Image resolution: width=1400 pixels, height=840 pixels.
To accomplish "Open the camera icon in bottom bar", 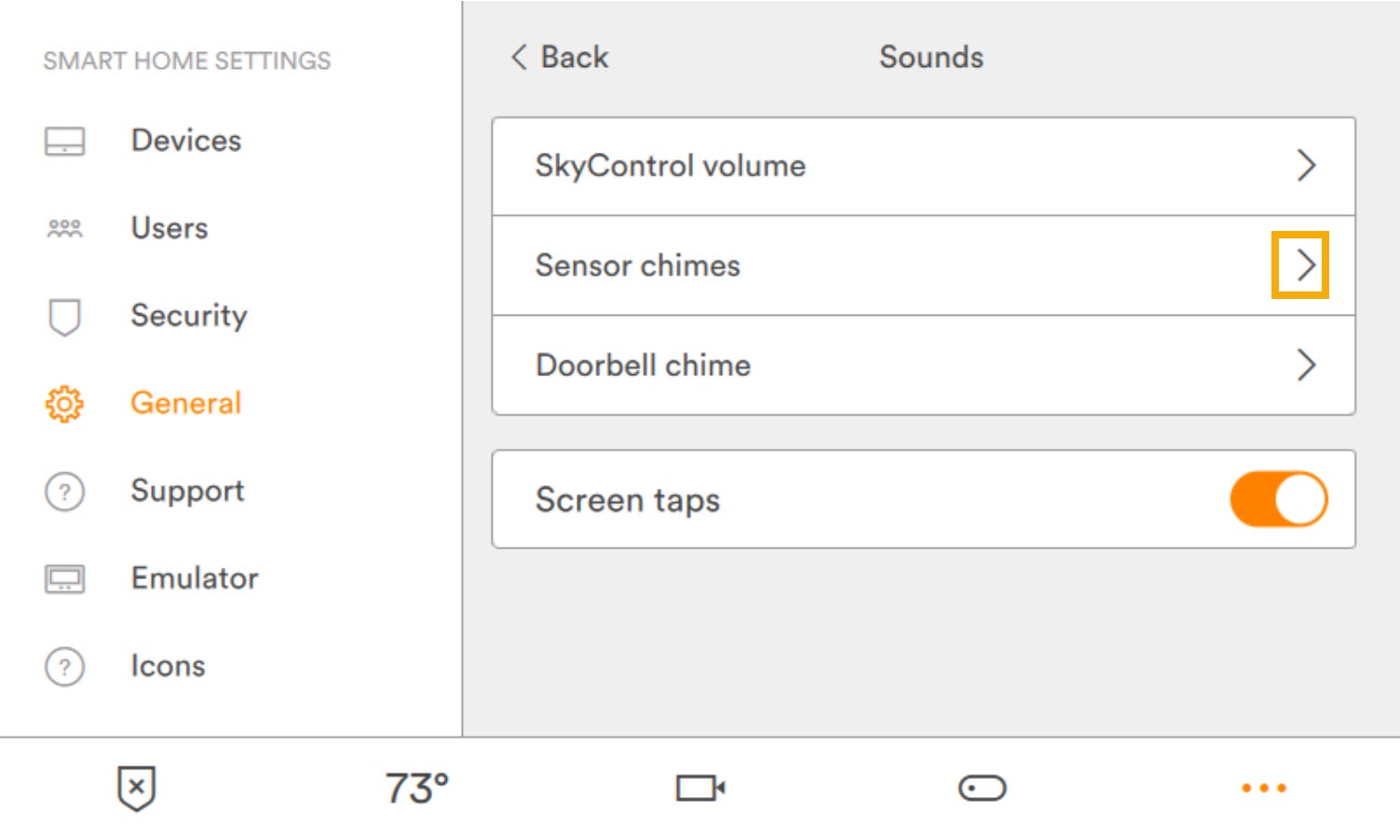I will (700, 788).
